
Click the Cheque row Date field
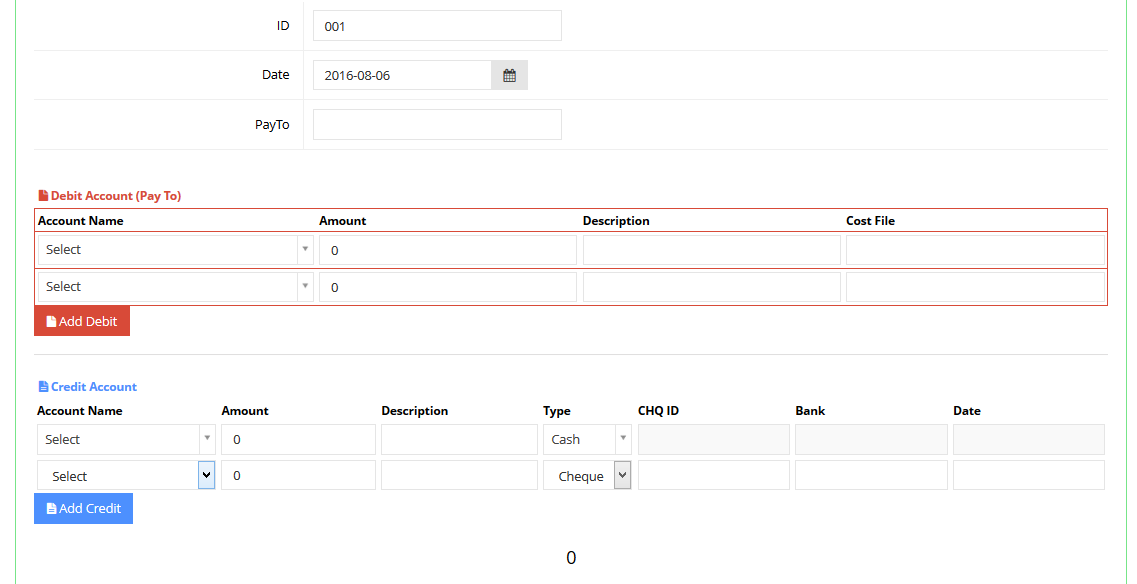tap(1028, 475)
